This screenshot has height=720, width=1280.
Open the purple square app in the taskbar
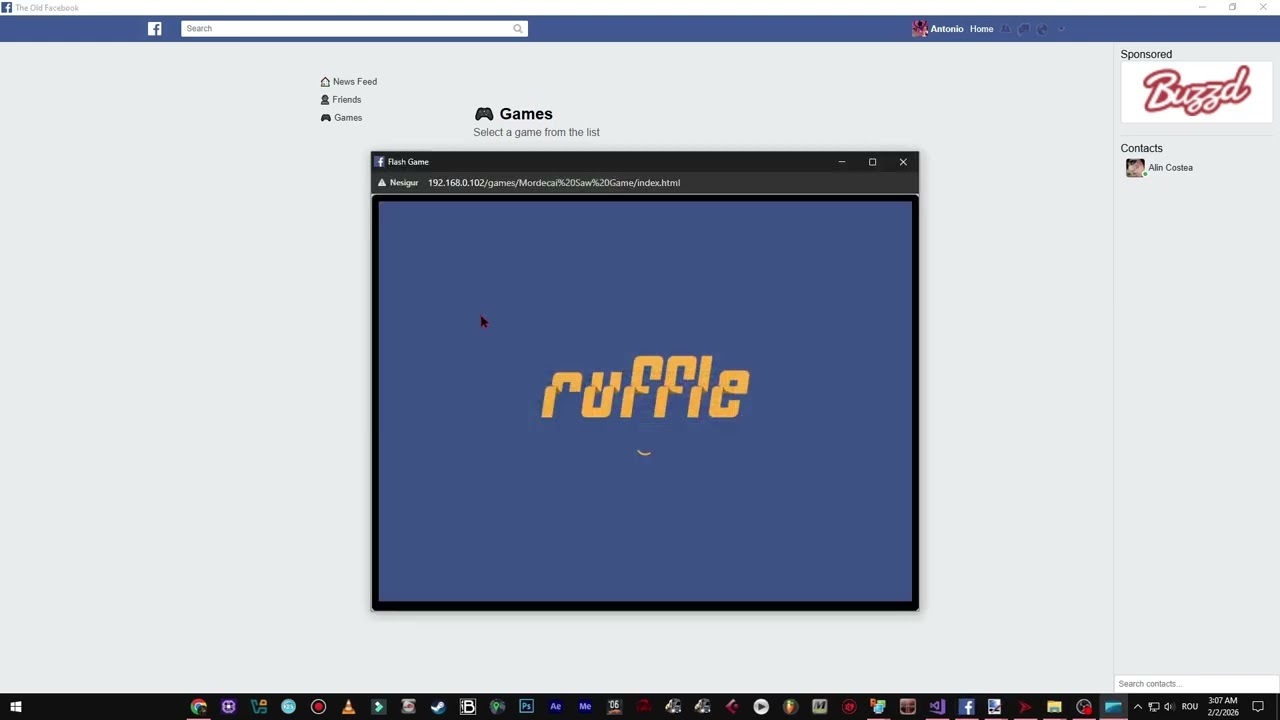(x=229, y=707)
